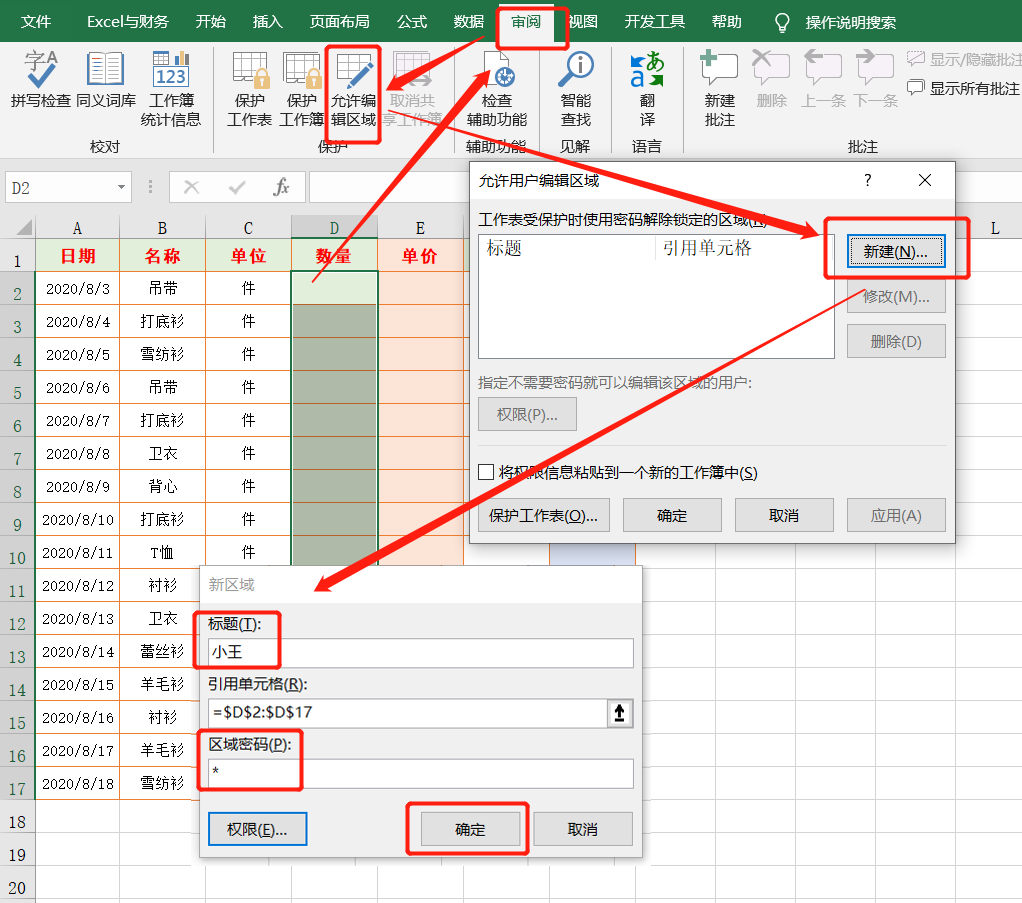This screenshot has width=1022, height=903.
Task: Click the cell containing T恤
Action: (x=162, y=552)
